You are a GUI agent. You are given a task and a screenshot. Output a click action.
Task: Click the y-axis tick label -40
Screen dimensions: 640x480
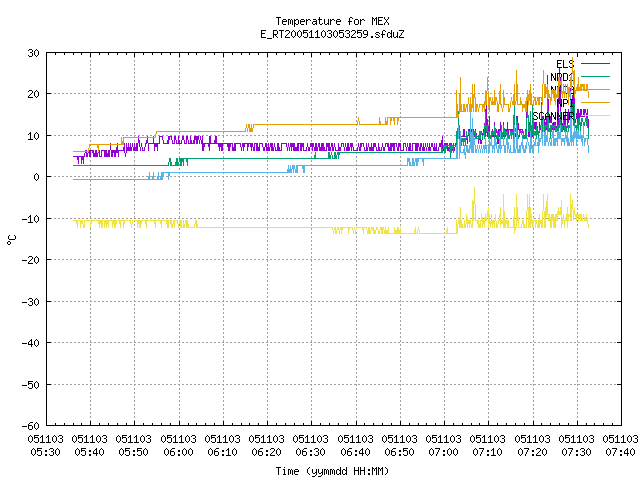tap(31, 343)
